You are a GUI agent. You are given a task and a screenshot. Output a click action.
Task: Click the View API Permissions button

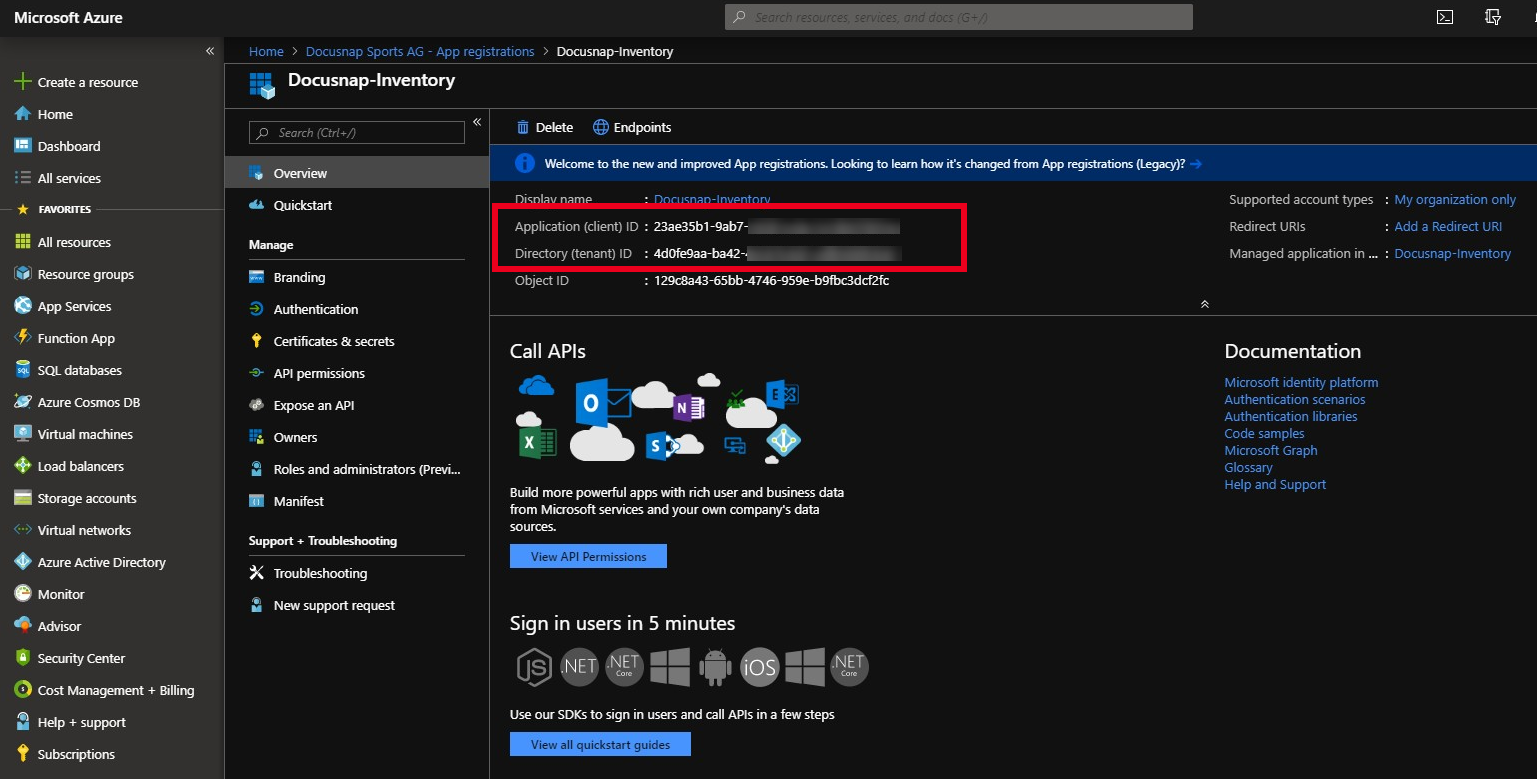point(588,556)
